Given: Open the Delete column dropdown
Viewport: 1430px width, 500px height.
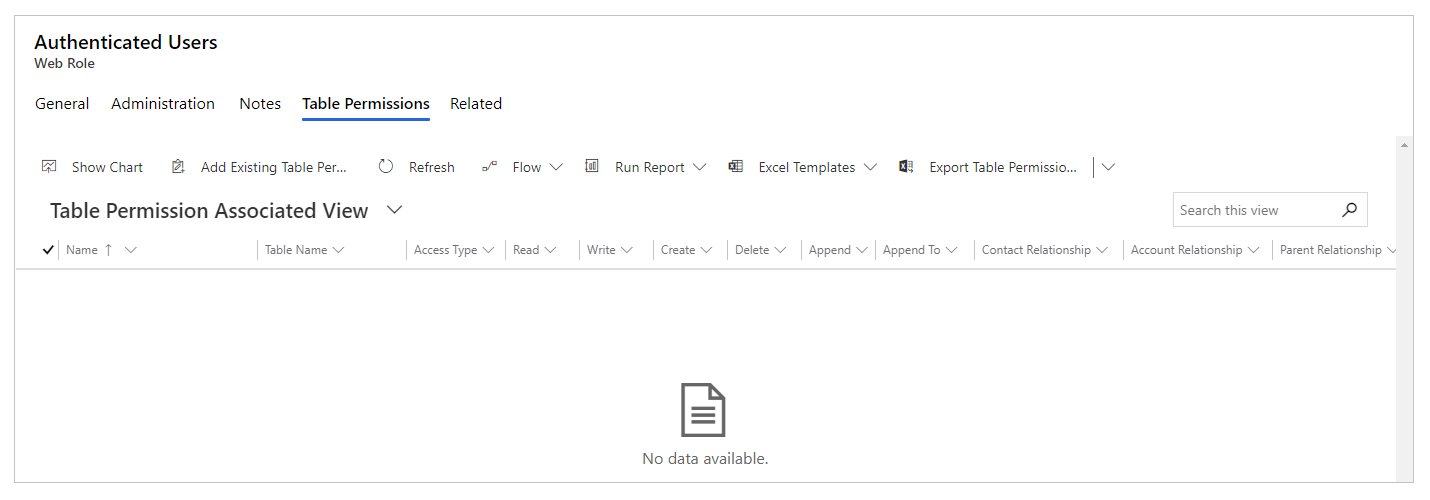Looking at the screenshot, I should coord(780,250).
